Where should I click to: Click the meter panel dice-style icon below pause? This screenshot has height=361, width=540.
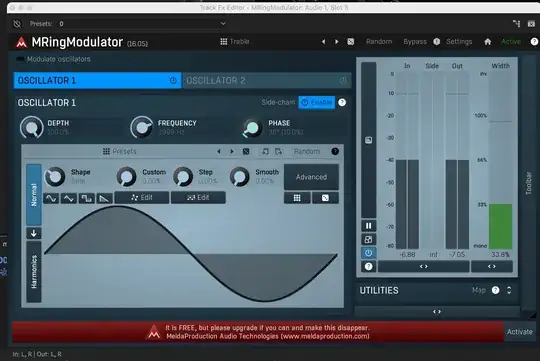pos(368,239)
